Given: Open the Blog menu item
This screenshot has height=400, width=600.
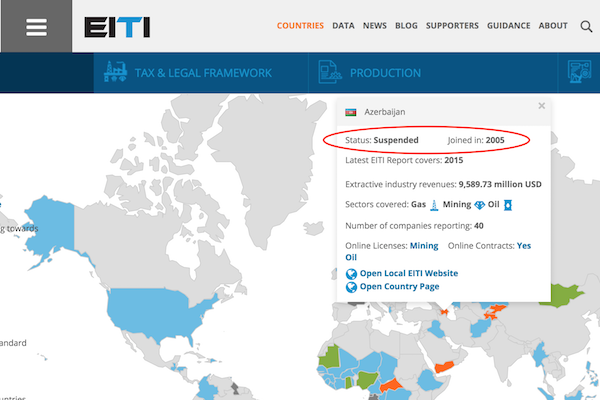Looking at the screenshot, I should click(x=406, y=26).
